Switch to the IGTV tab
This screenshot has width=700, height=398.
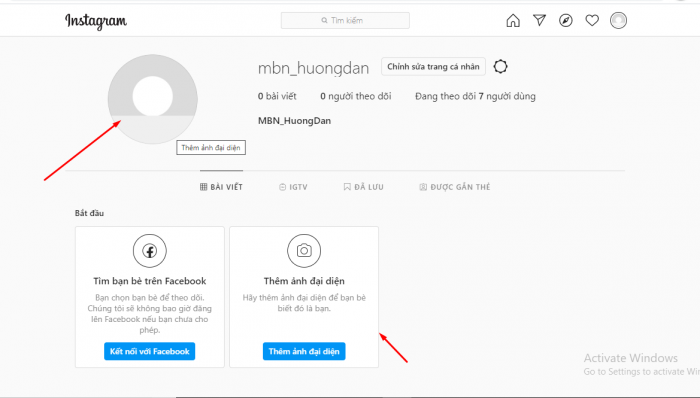(293, 187)
